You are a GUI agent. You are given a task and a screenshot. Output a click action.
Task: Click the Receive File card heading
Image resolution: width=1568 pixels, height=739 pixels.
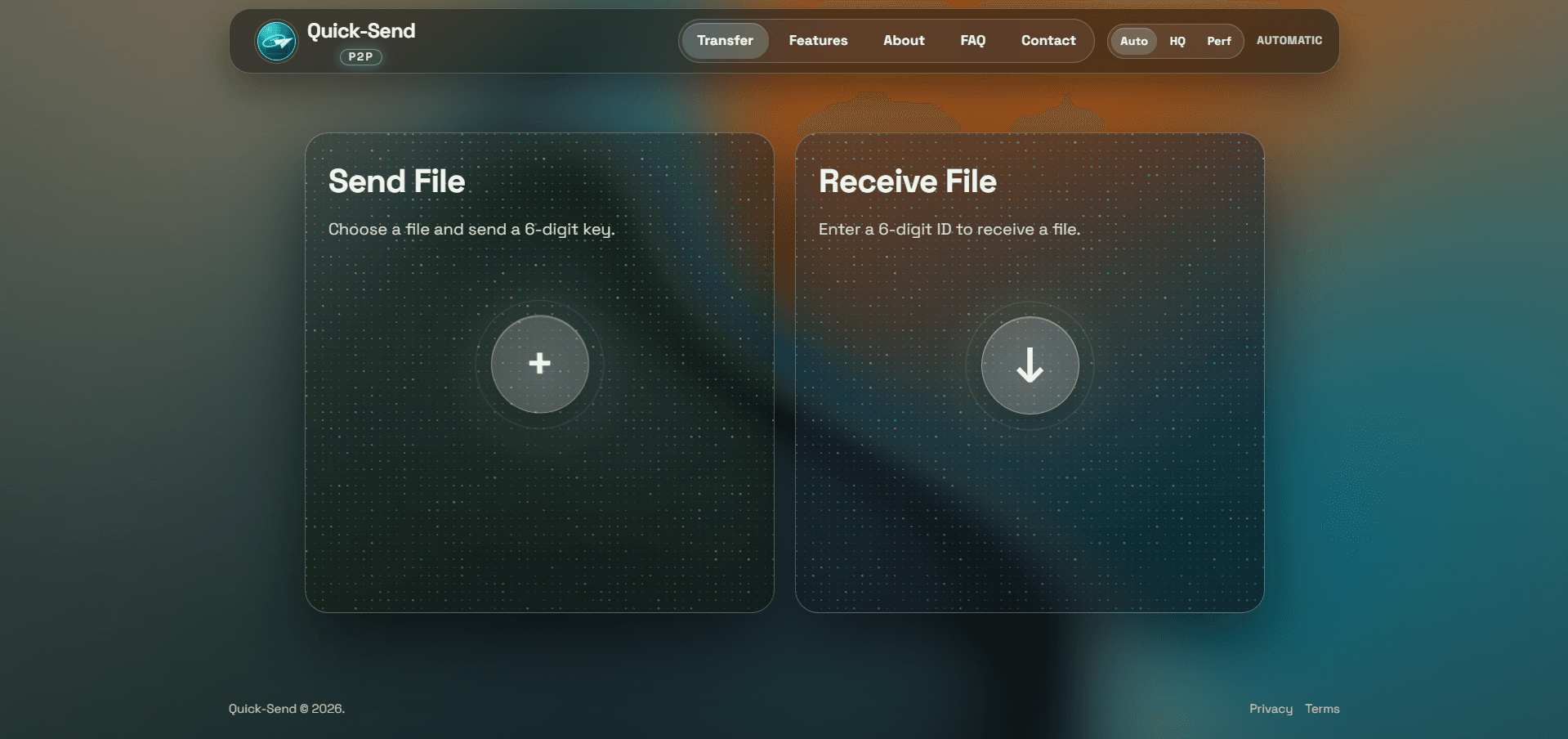click(x=907, y=181)
